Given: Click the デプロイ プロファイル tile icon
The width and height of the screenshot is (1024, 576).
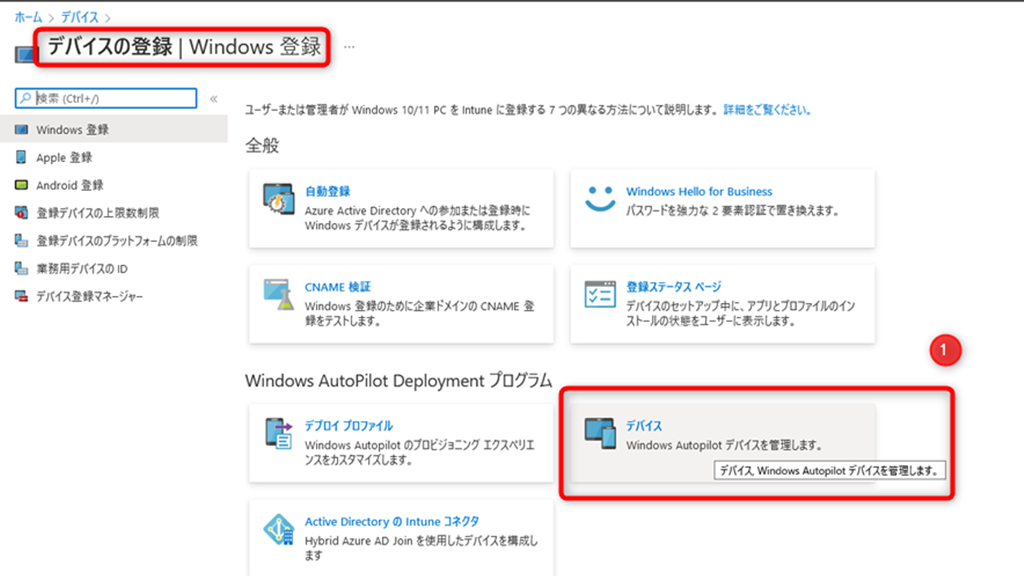Looking at the screenshot, I should (x=277, y=433).
